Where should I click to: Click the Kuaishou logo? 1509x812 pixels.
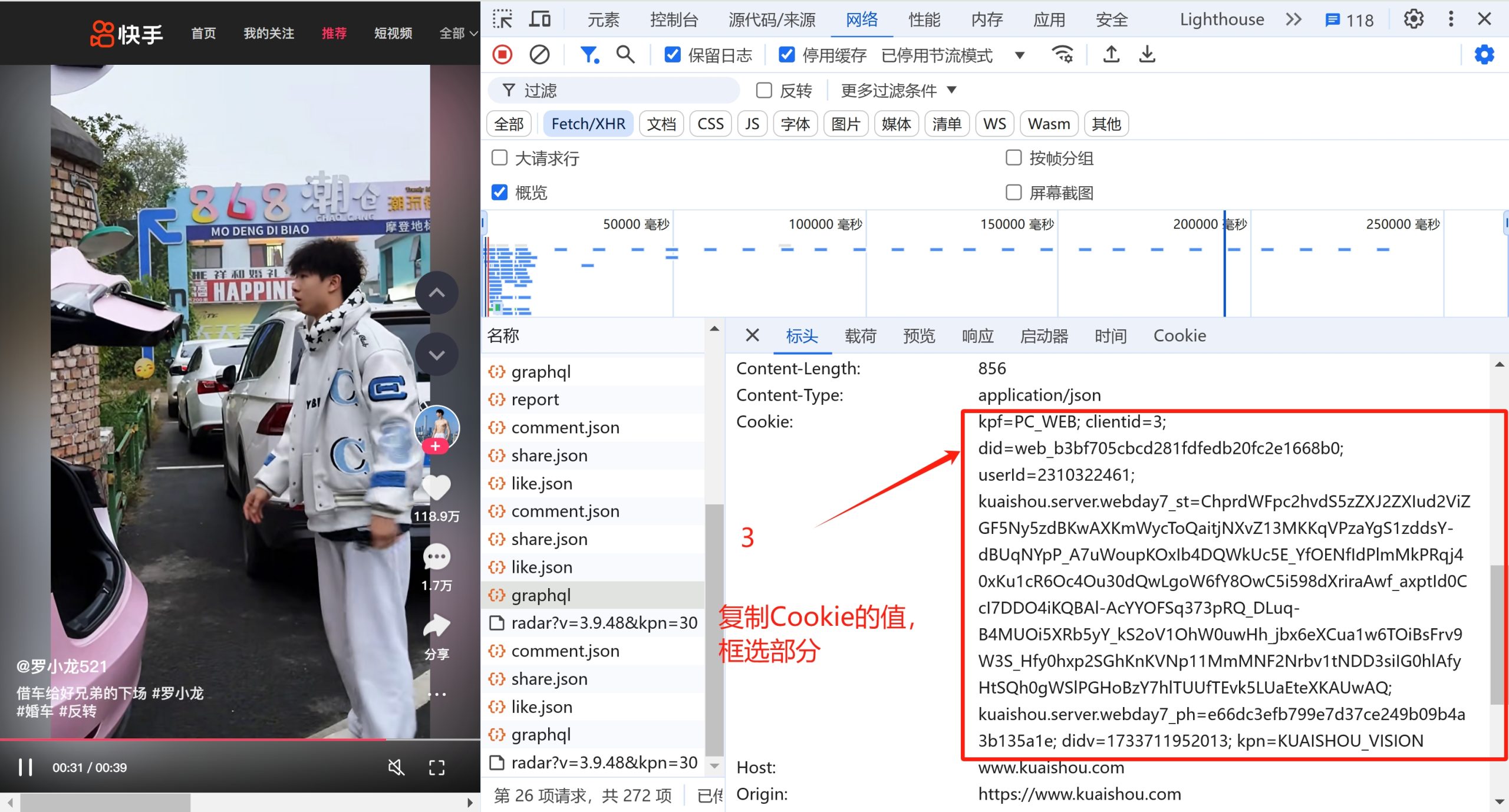point(126,34)
